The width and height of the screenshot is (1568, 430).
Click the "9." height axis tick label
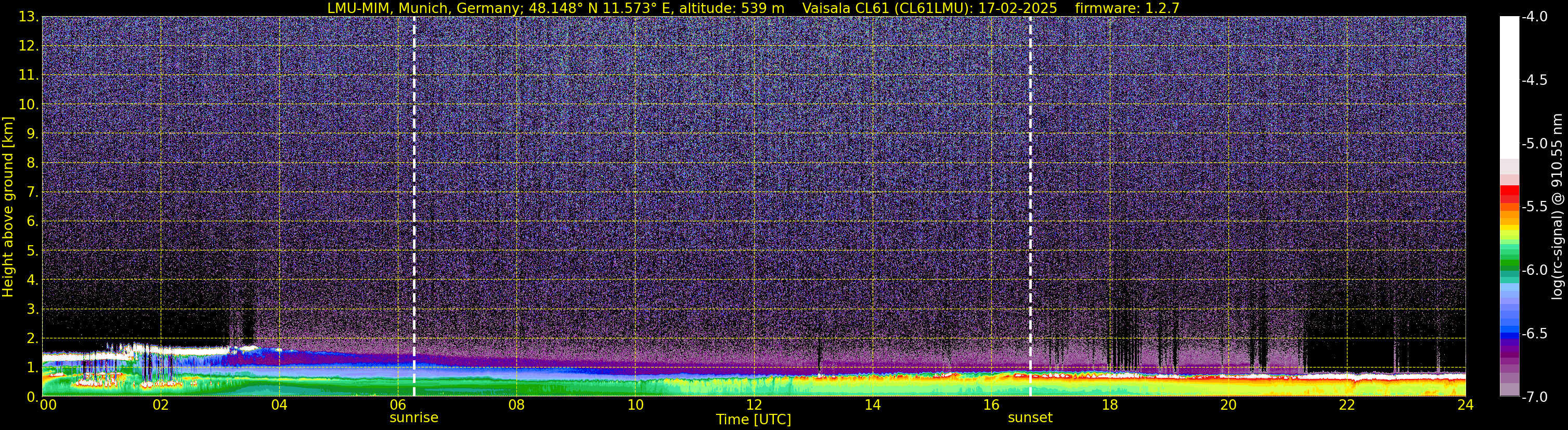pos(32,134)
